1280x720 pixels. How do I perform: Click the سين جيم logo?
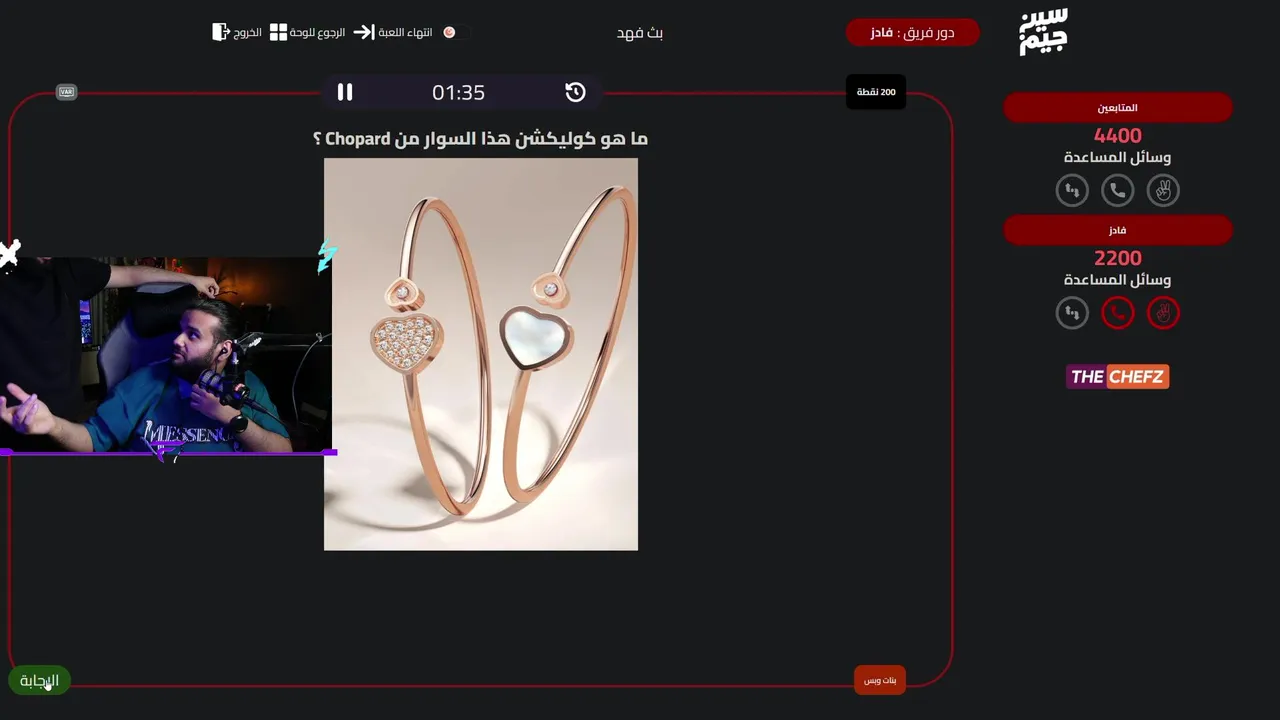1043,32
